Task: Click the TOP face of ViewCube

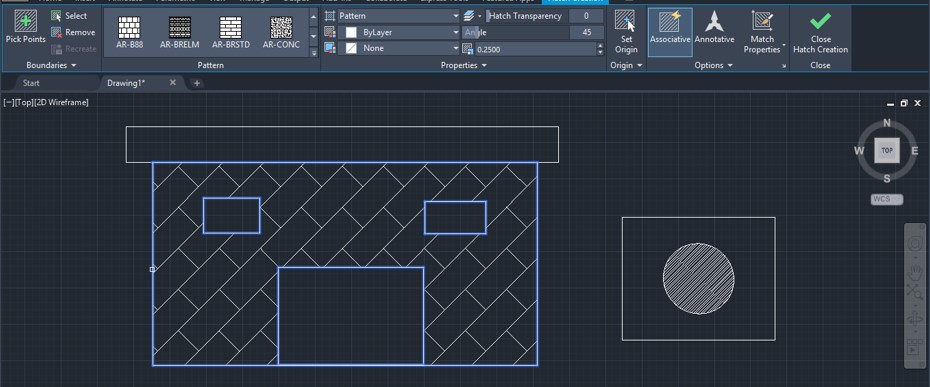Action: point(887,151)
